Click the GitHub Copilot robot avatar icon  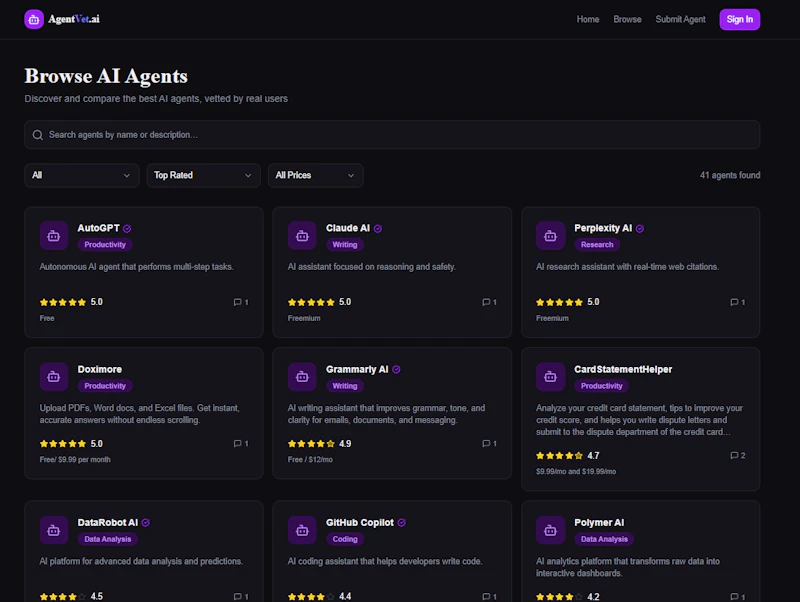point(302,530)
